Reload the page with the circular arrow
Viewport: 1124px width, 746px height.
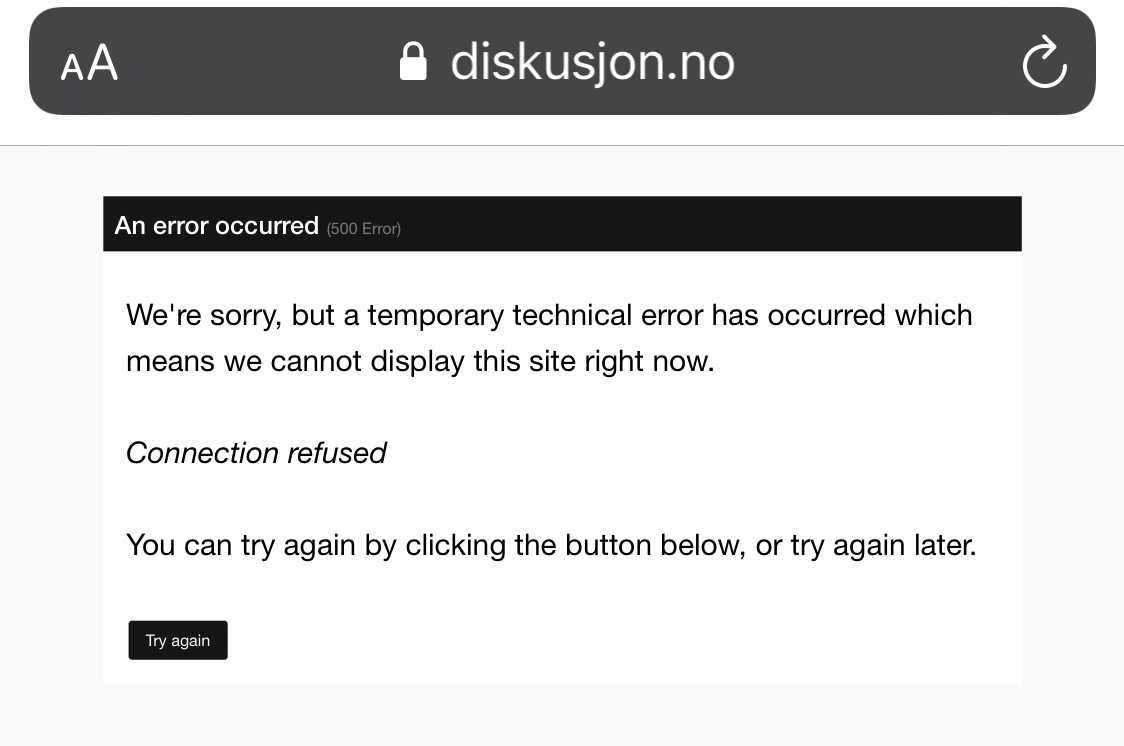click(1044, 62)
